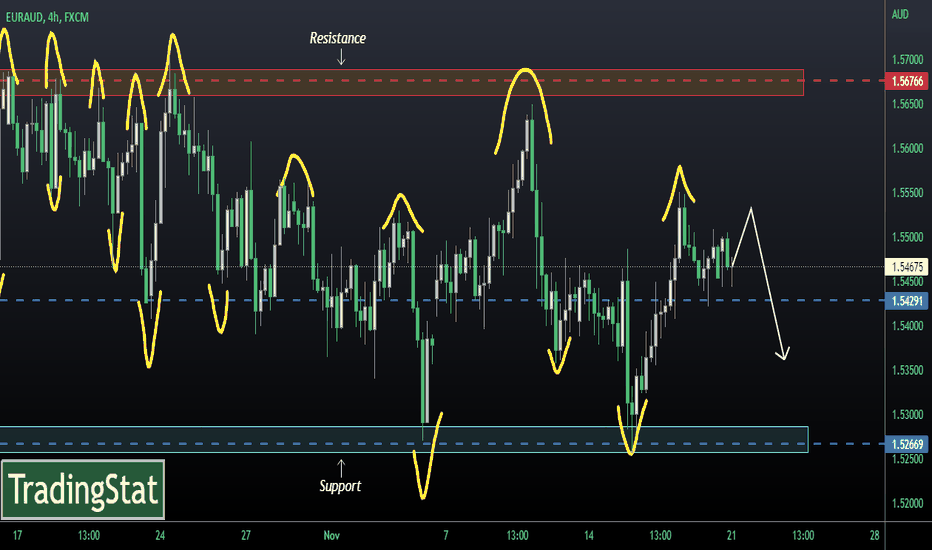Image resolution: width=932 pixels, height=550 pixels.
Task: Select the AUD currency label on price axis
Action: point(900,14)
